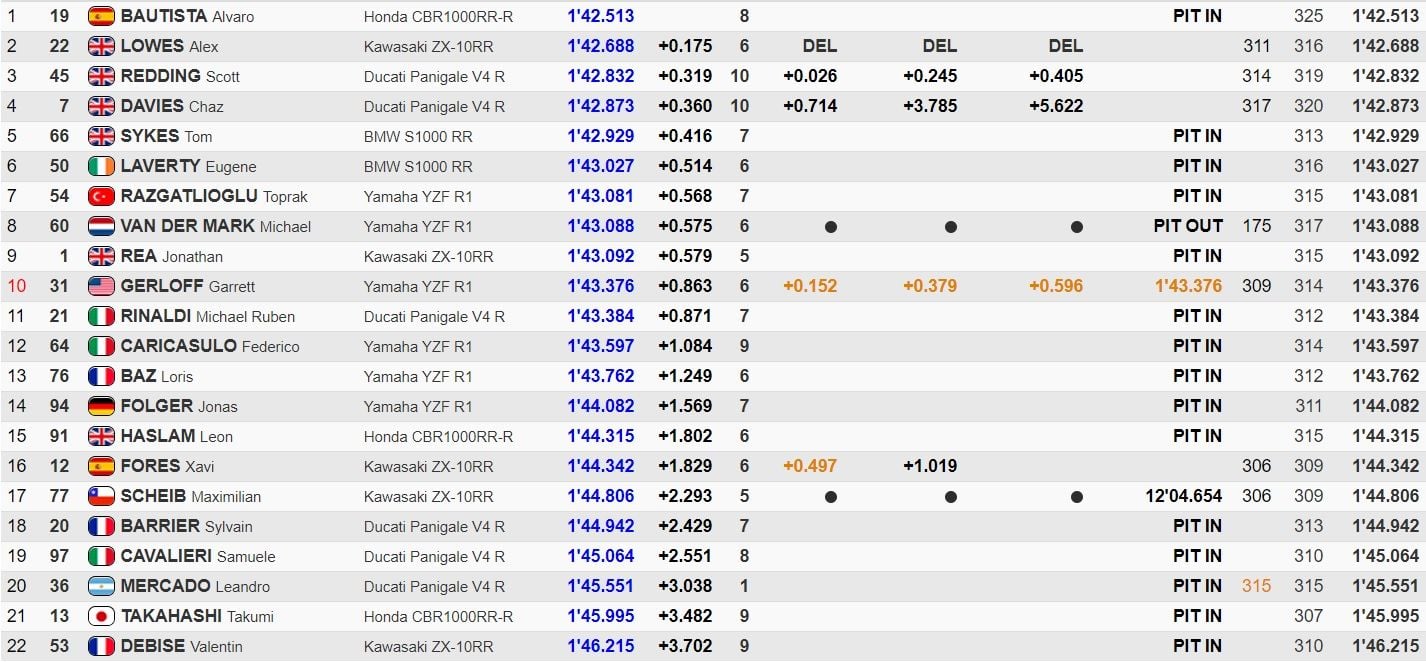Select rider name BAUTISTA Alvaro
Screen dimensions: 1426x662
(187, 16)
